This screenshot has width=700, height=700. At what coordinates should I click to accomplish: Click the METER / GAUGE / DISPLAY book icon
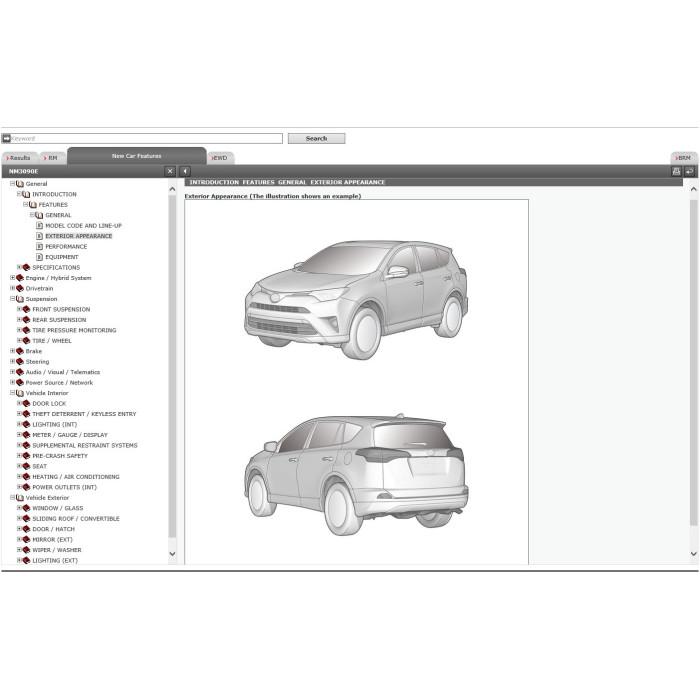point(26,435)
